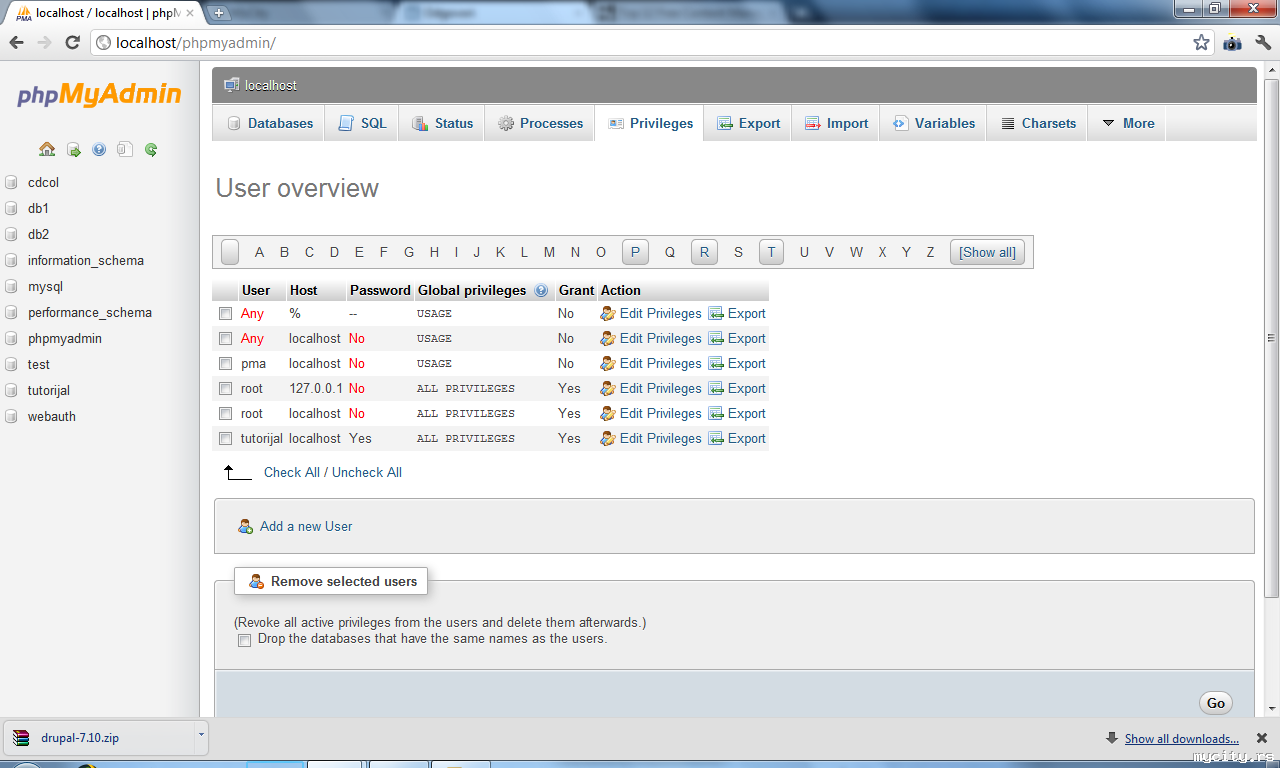
Task: Open the Processes tab
Action: point(540,124)
